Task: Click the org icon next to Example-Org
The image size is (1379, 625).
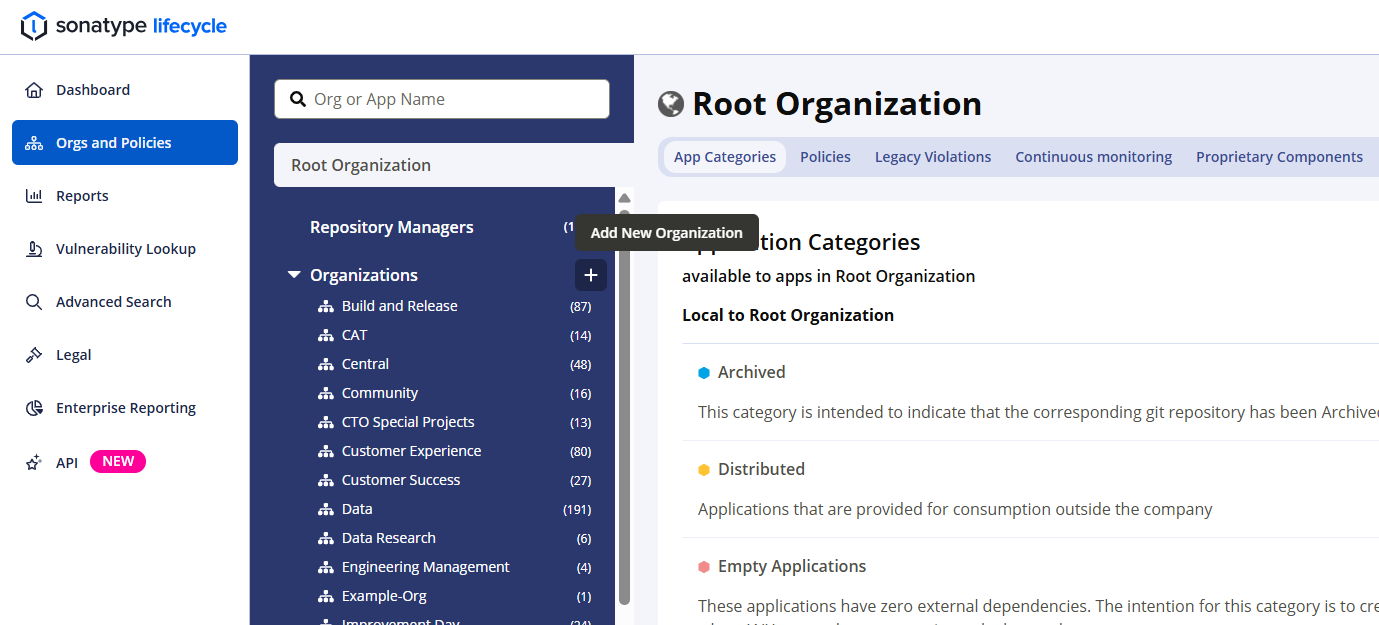Action: (325, 596)
